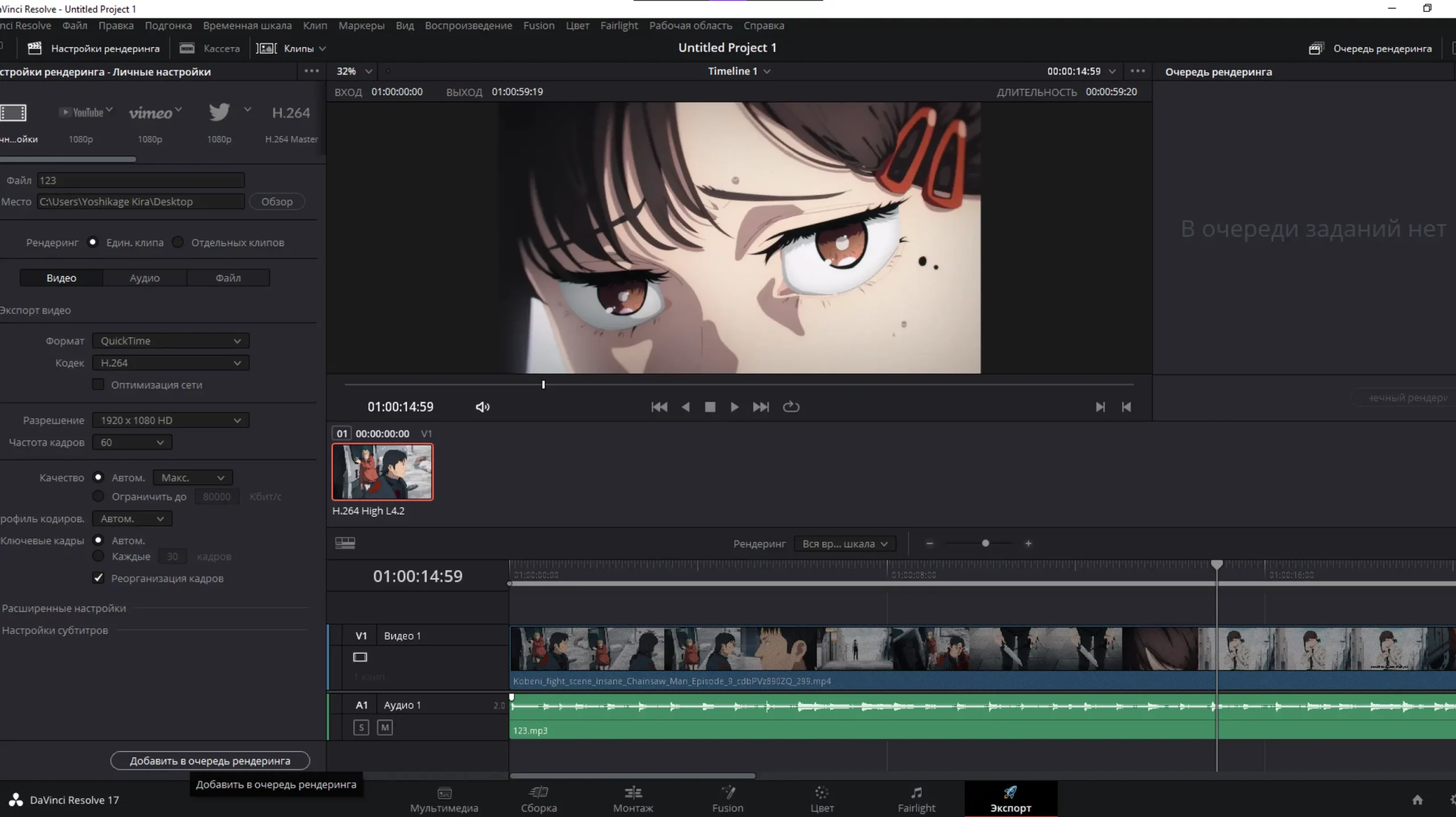Go to the next clip marker button
This screenshot has height=817, width=1456.
coord(1101,407)
